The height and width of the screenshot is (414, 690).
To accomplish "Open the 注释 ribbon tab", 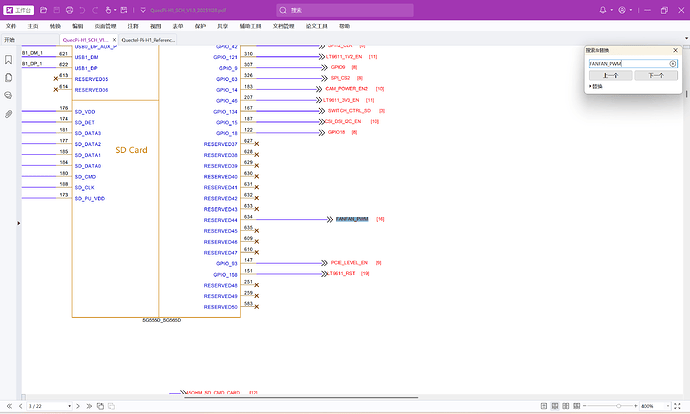I will pos(133,26).
